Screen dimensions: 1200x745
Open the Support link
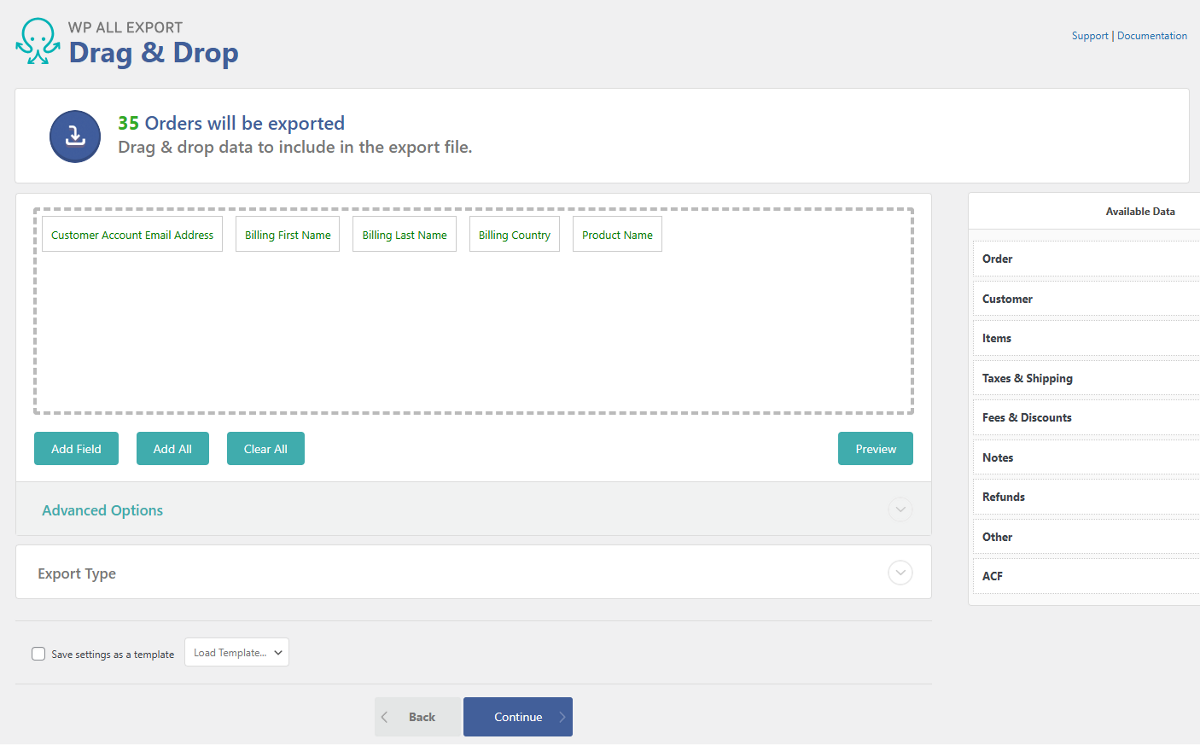[x=1089, y=36]
